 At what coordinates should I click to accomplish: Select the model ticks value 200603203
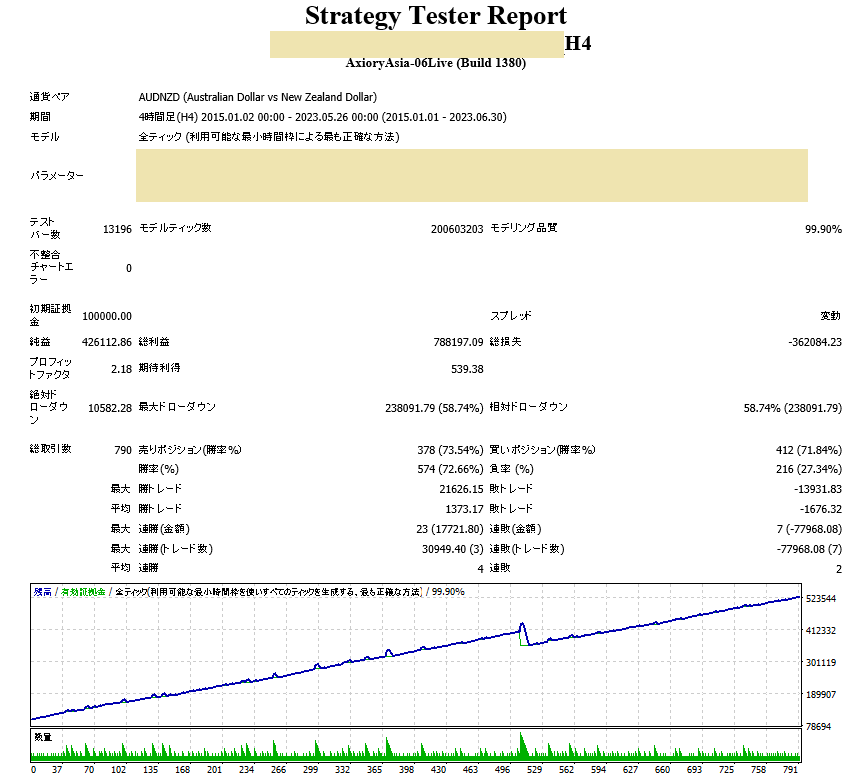[457, 229]
